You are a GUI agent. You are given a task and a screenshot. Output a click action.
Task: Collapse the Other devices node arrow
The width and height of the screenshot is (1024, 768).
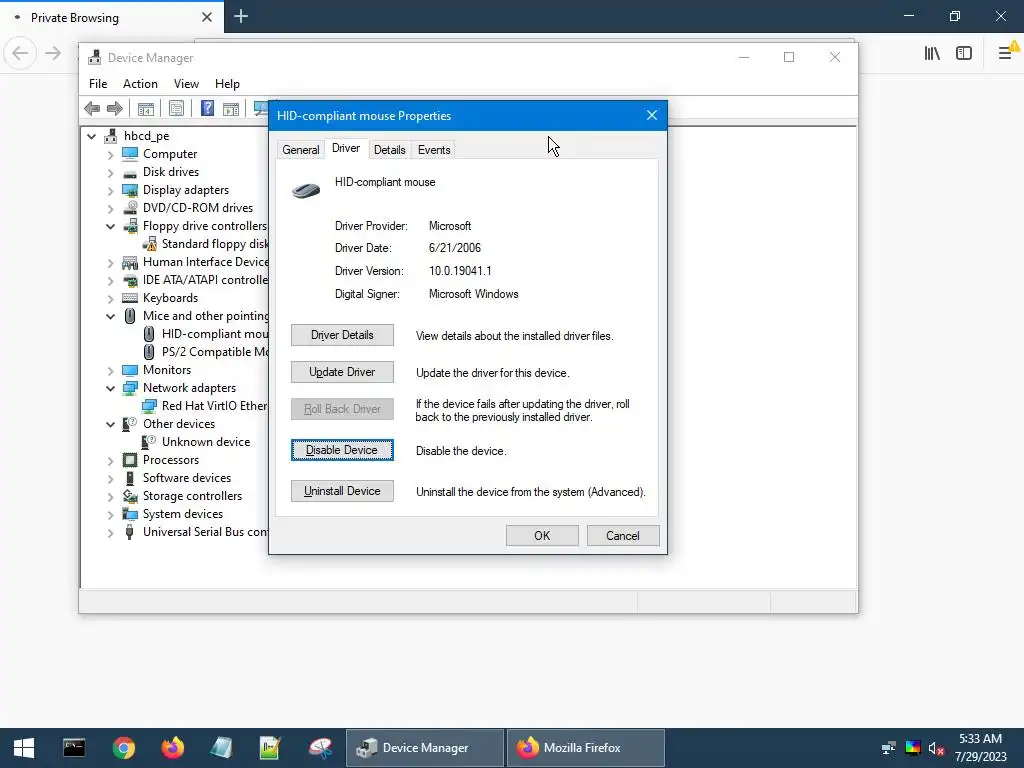point(110,424)
